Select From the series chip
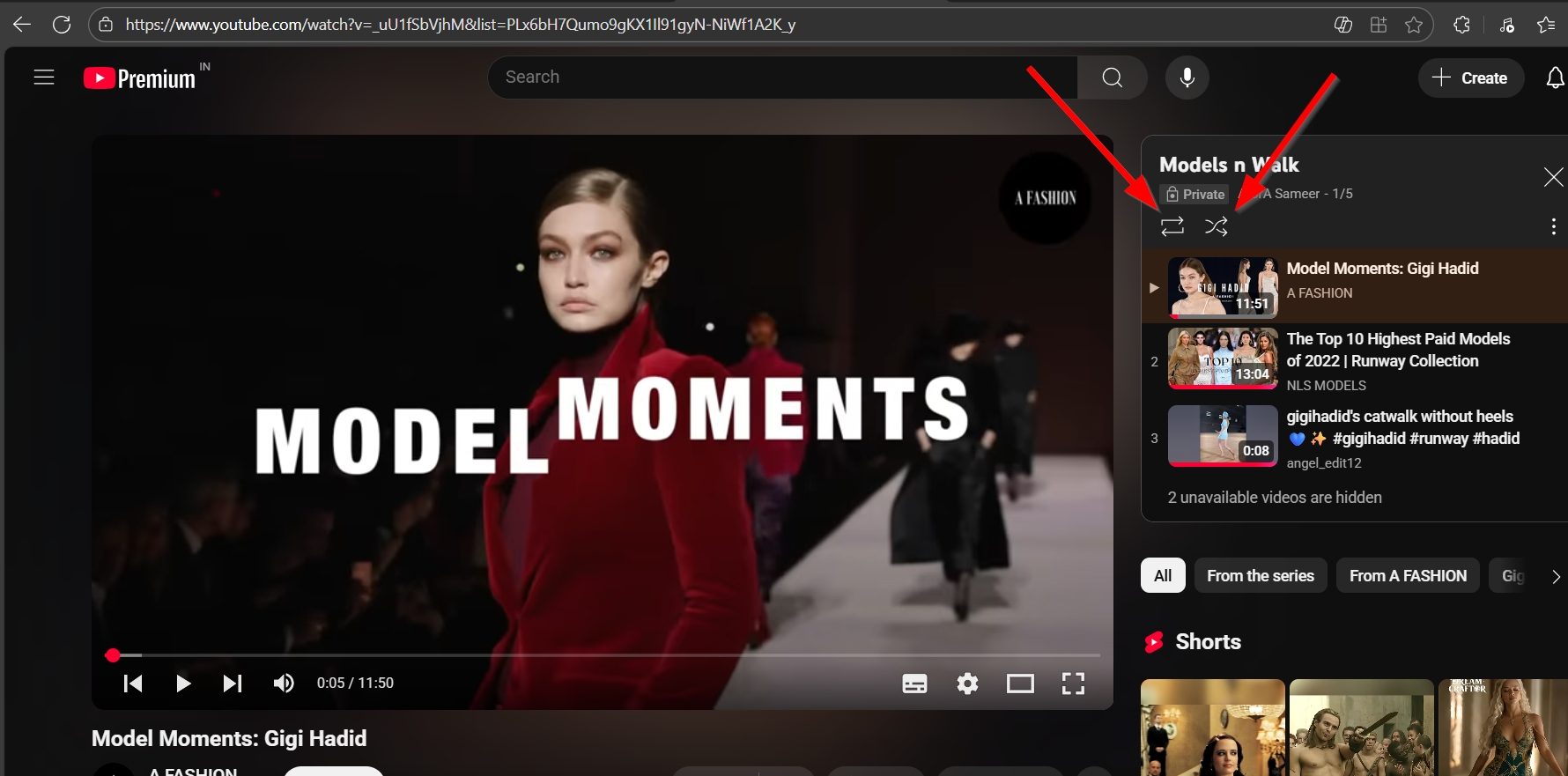 point(1261,575)
